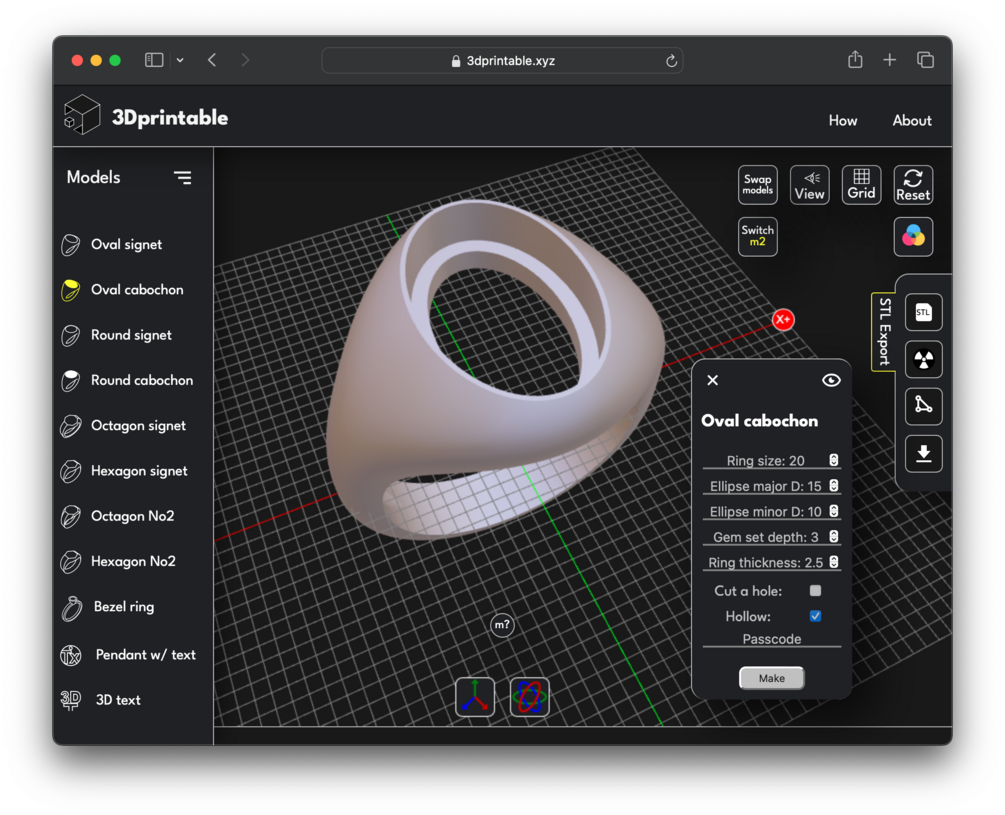Click the Make button

coord(772,678)
